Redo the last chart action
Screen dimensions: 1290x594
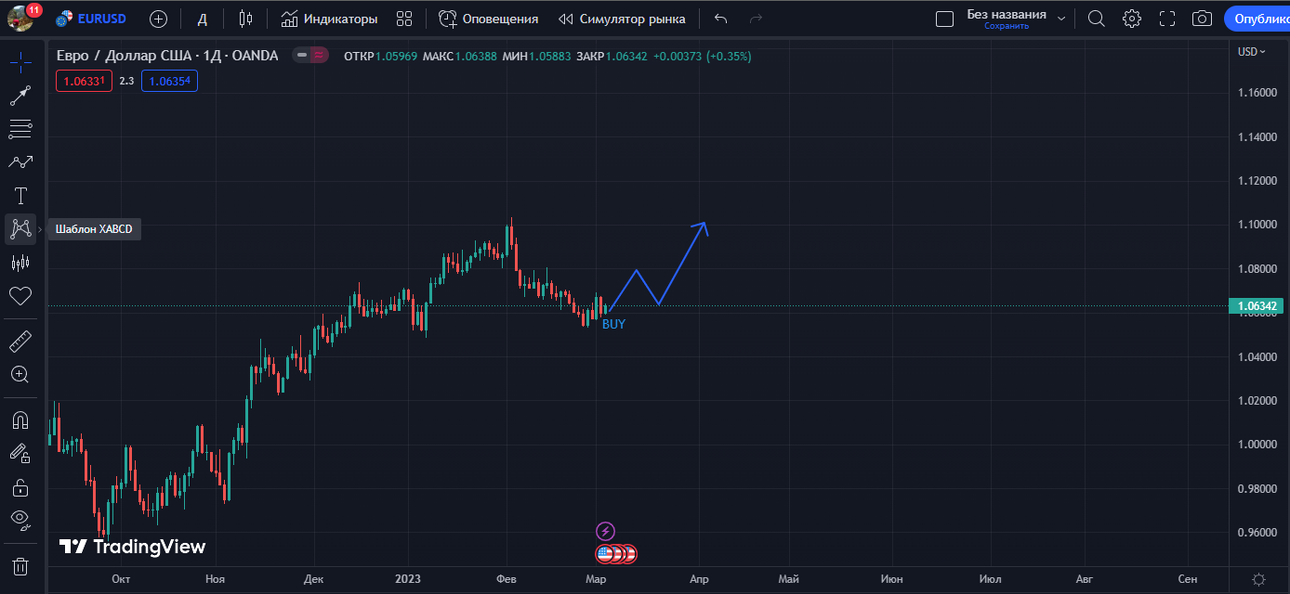[x=756, y=19]
